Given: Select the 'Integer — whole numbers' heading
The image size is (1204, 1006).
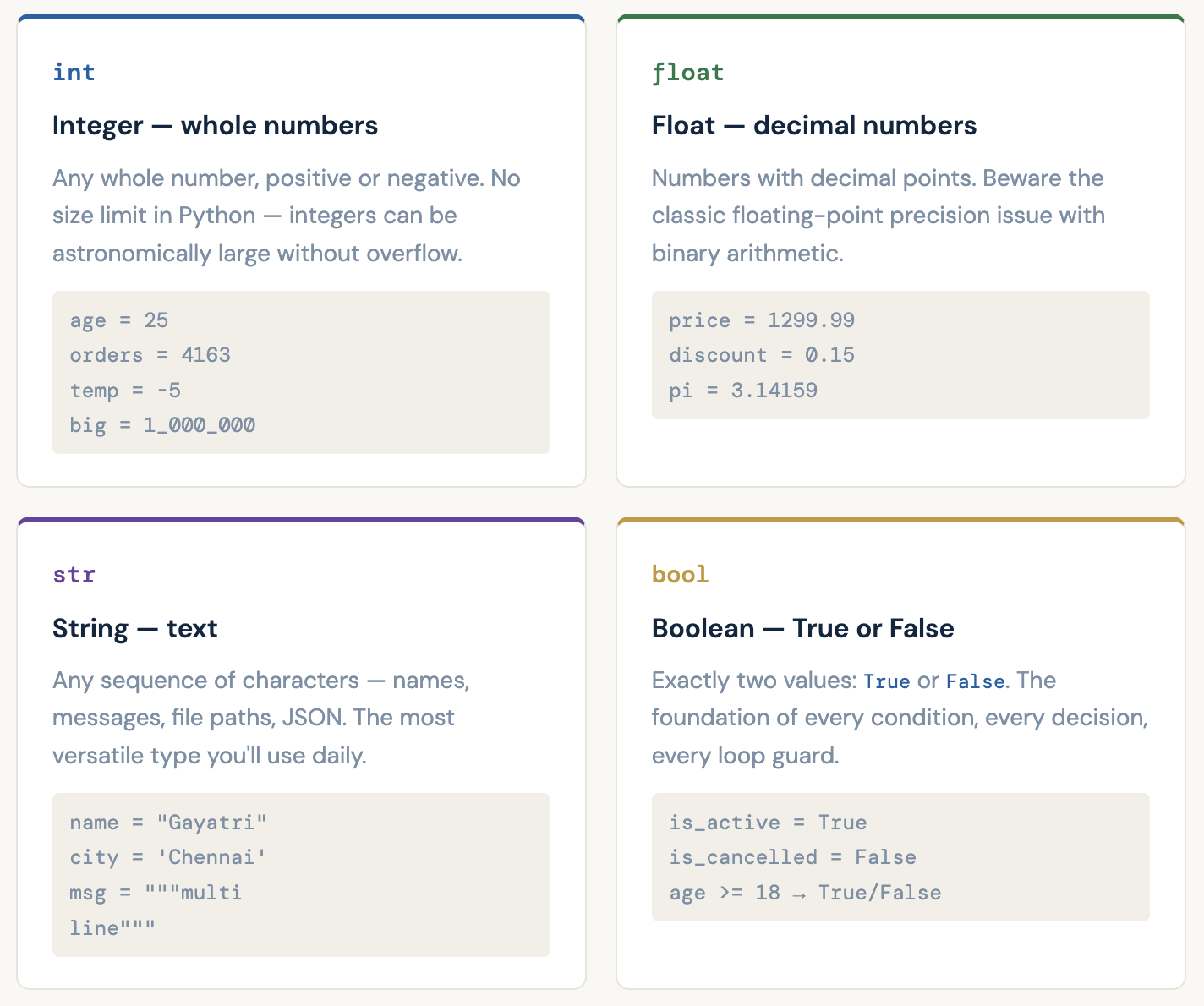Looking at the screenshot, I should 215,125.
